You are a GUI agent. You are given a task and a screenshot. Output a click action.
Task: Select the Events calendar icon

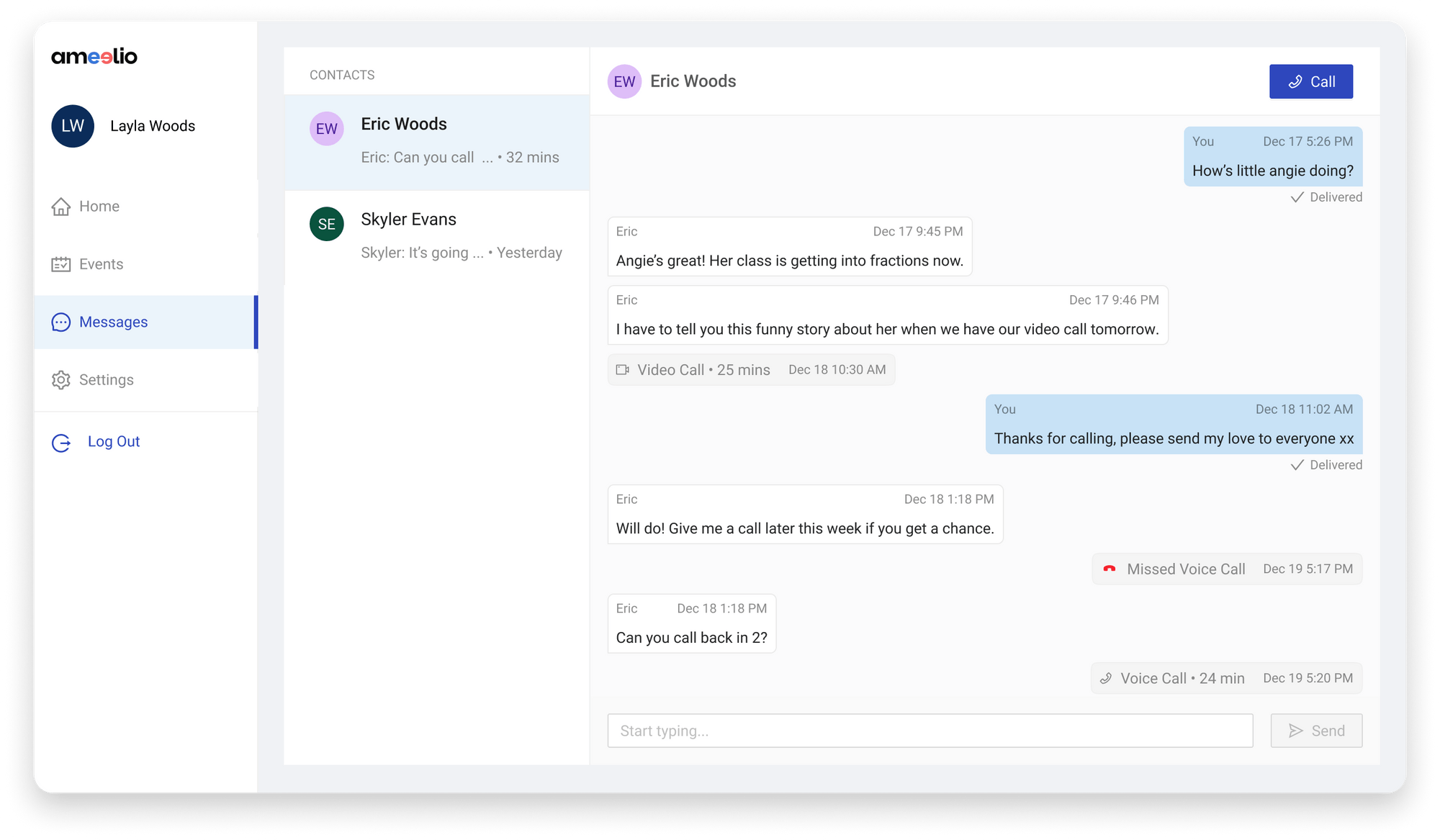click(61, 263)
